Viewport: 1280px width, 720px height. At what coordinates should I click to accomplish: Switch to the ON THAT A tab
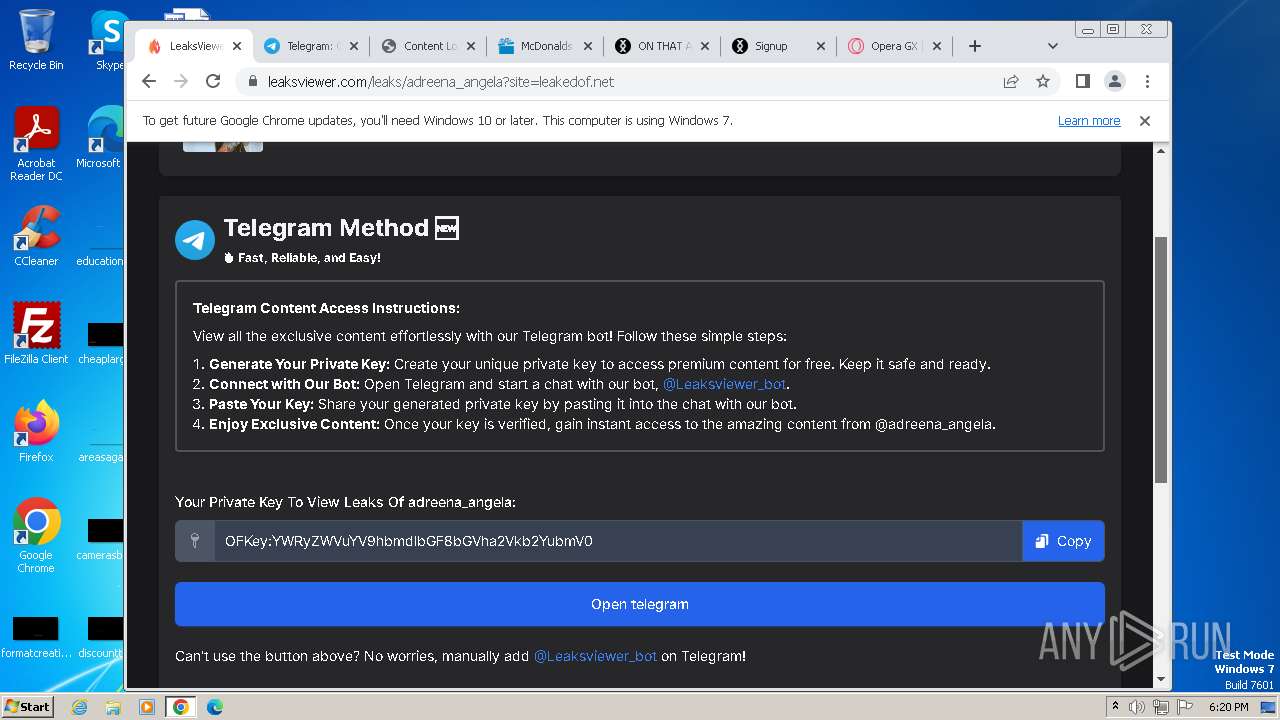(662, 46)
